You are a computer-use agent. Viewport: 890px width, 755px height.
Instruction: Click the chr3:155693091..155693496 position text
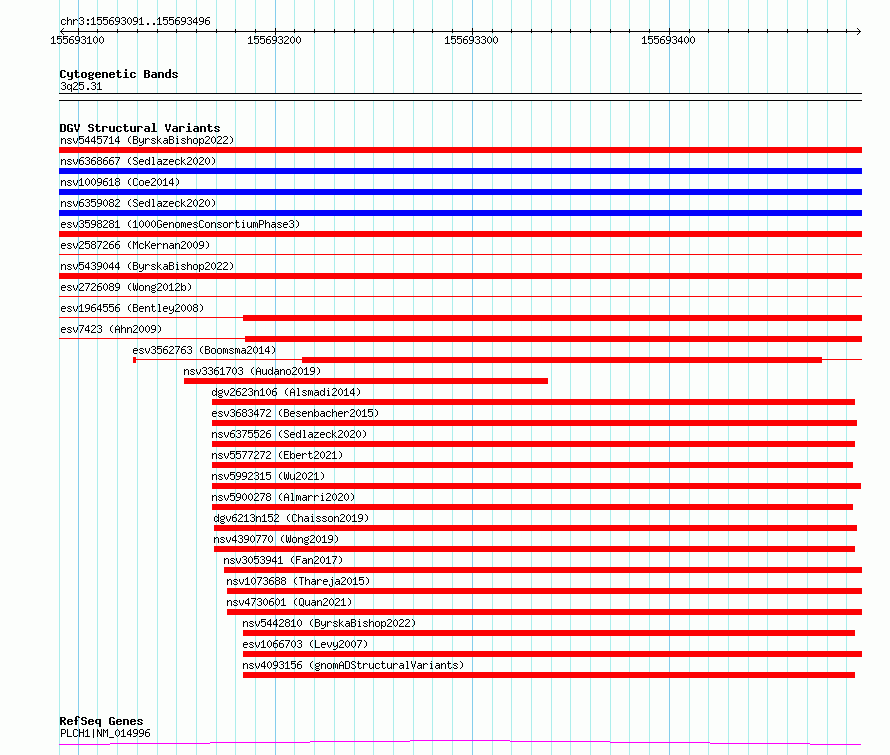click(x=135, y=21)
